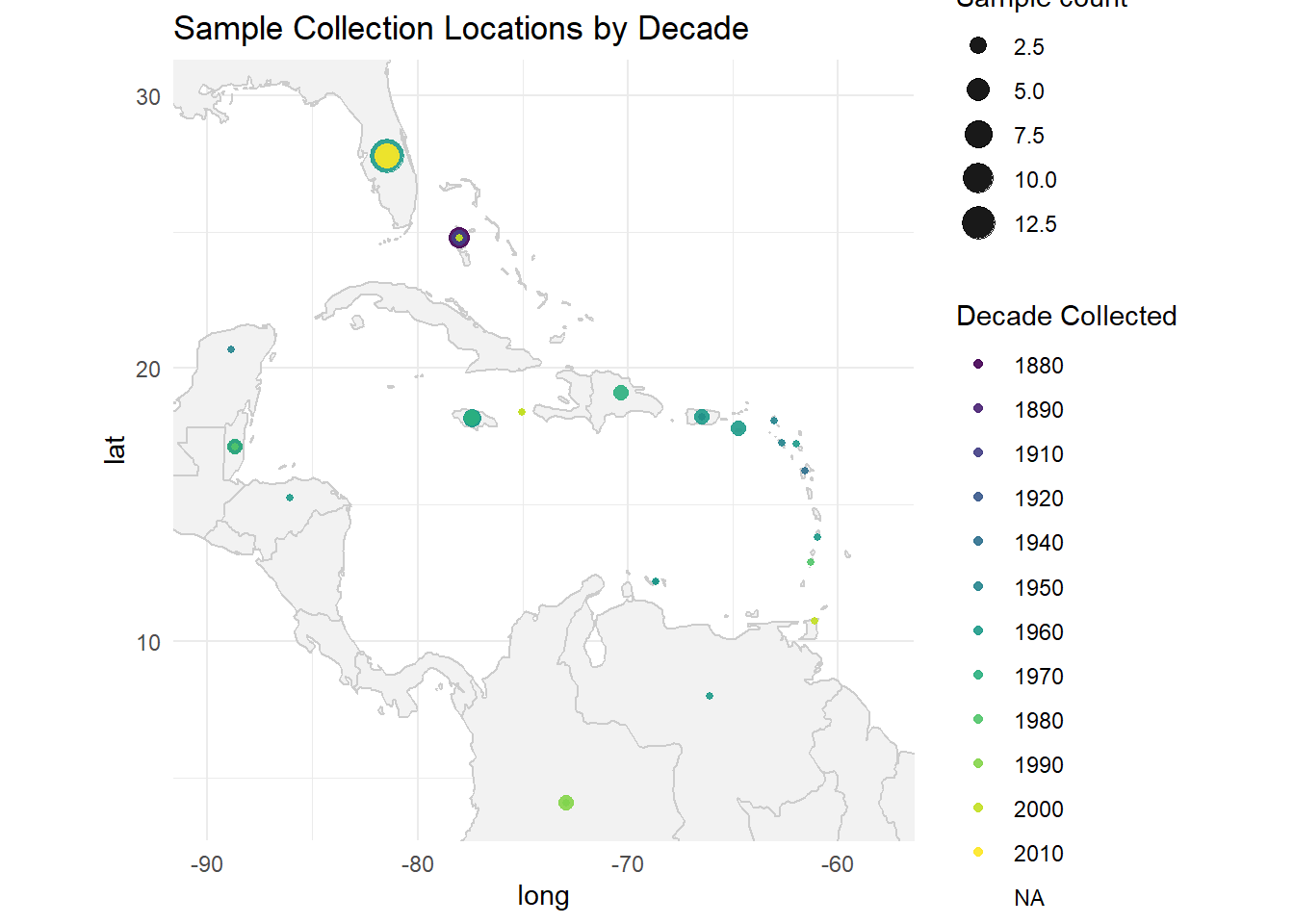Click the 7.5 sample count legend circle
1294x924 pixels.
click(978, 134)
